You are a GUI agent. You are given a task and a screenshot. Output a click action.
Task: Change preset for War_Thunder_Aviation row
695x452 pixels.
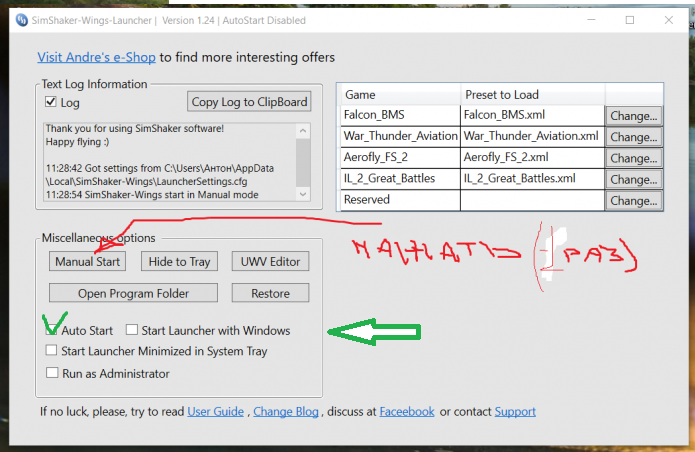point(633,137)
